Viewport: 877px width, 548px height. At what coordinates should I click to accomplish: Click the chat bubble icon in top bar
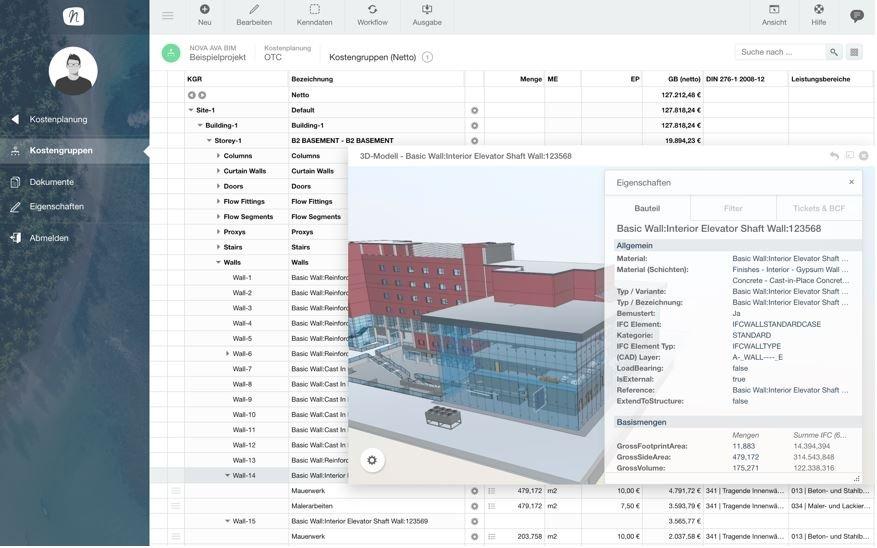856,16
